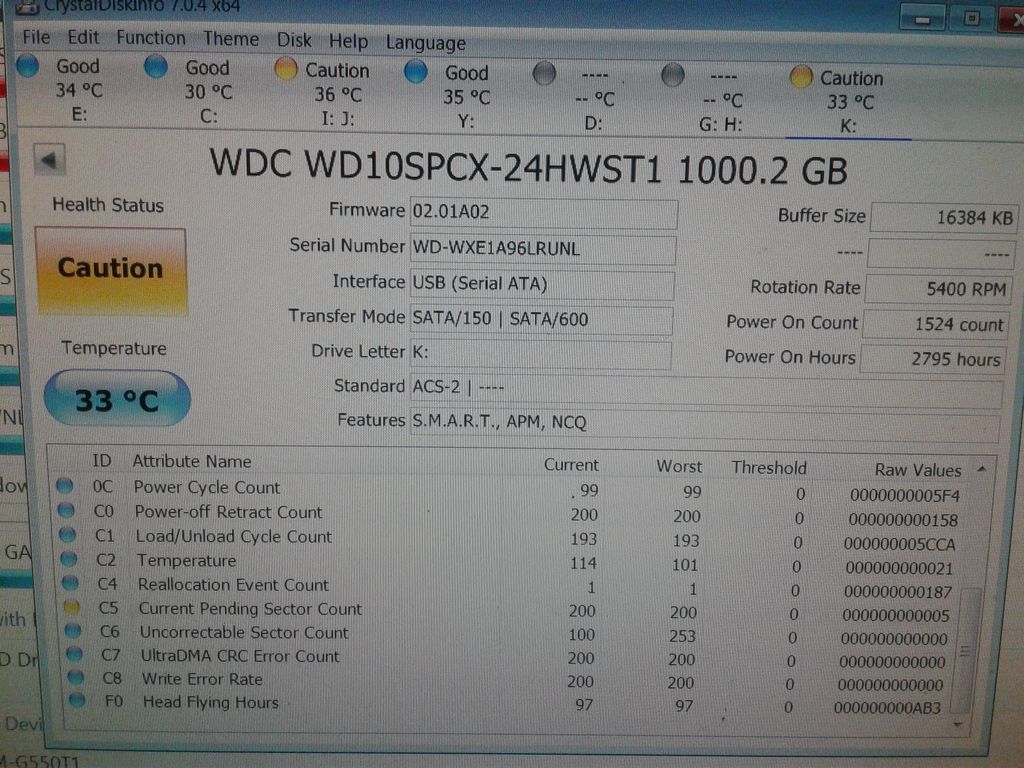Image resolution: width=1024 pixels, height=768 pixels.
Task: Select the K: caution drive icon
Action: point(801,77)
